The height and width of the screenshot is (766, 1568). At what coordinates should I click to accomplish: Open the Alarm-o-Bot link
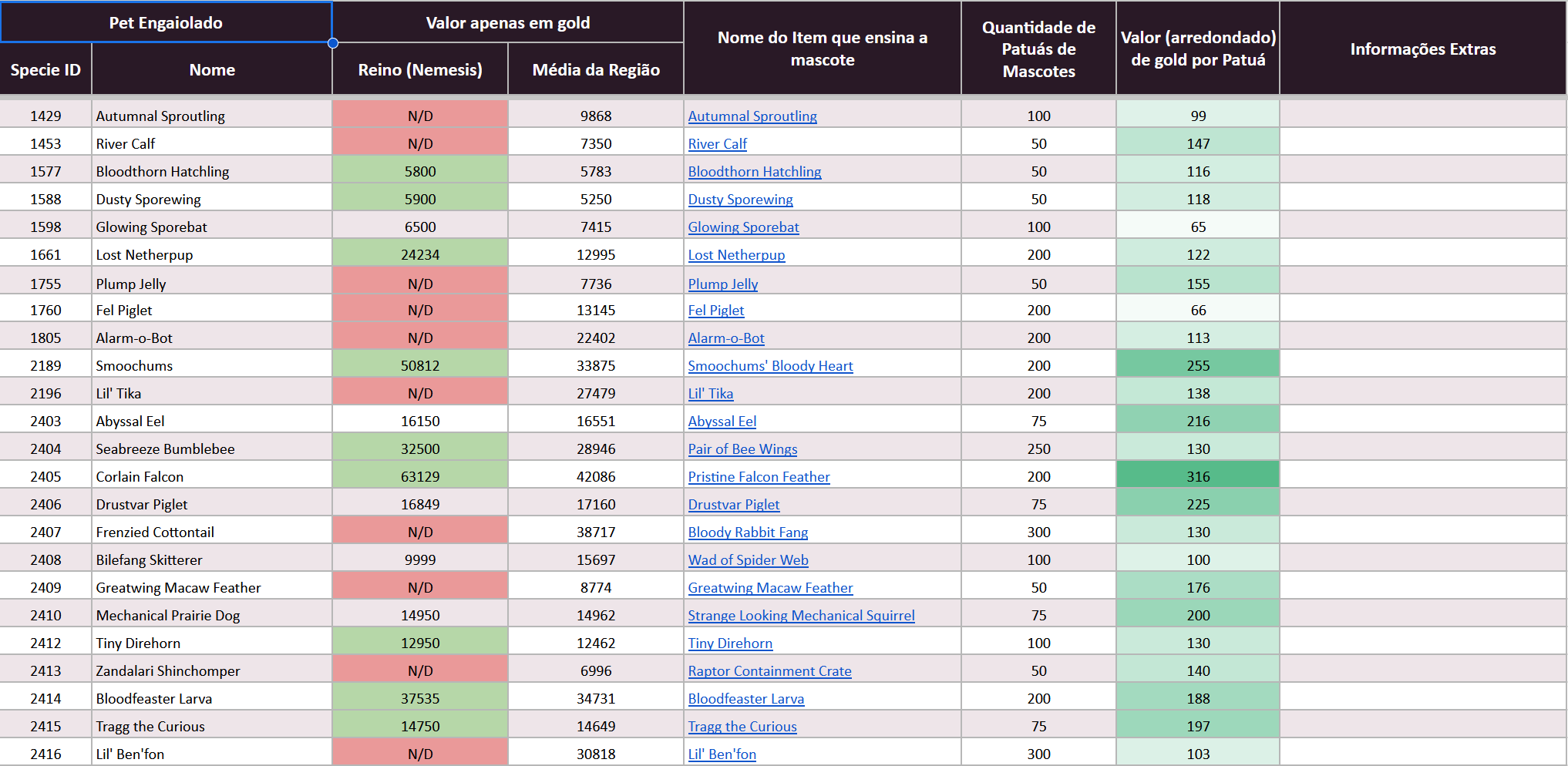[x=726, y=338]
